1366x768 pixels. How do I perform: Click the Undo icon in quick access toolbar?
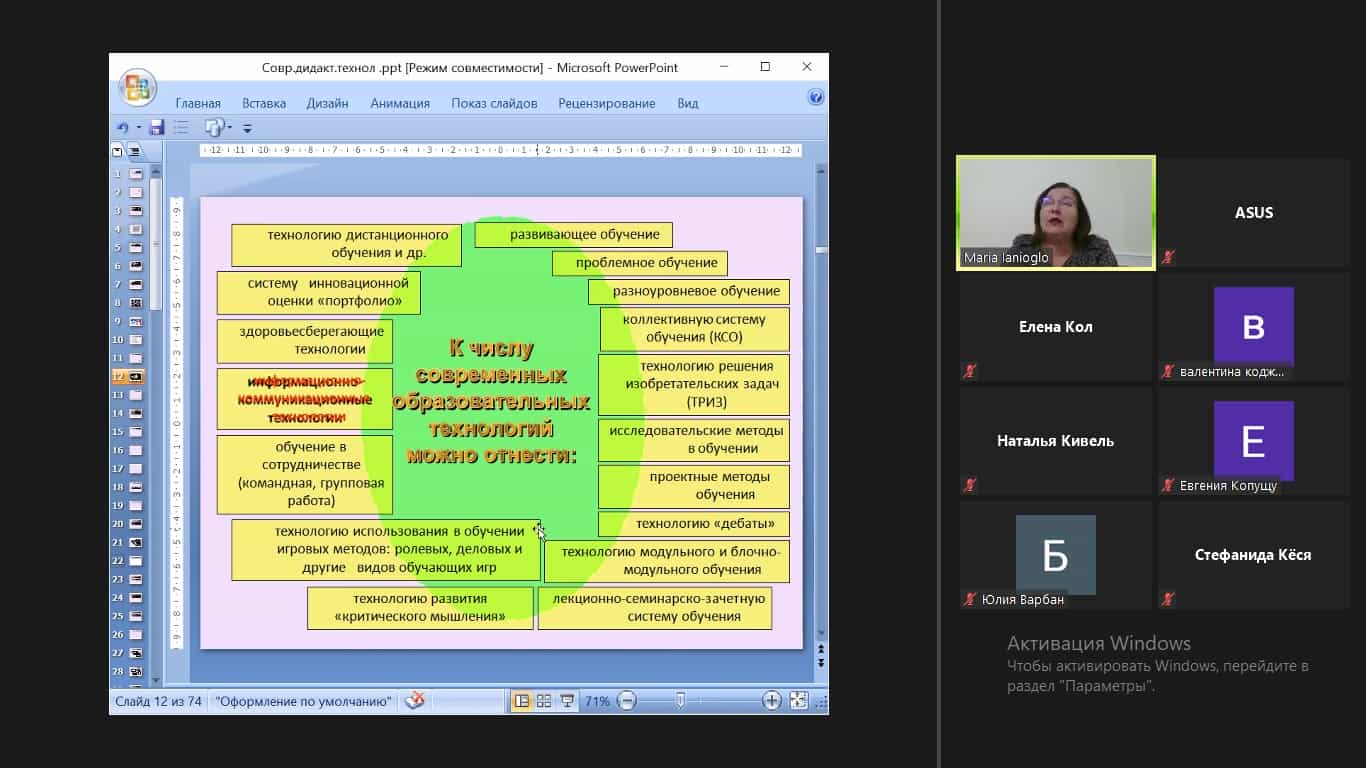pyautogui.click(x=123, y=128)
